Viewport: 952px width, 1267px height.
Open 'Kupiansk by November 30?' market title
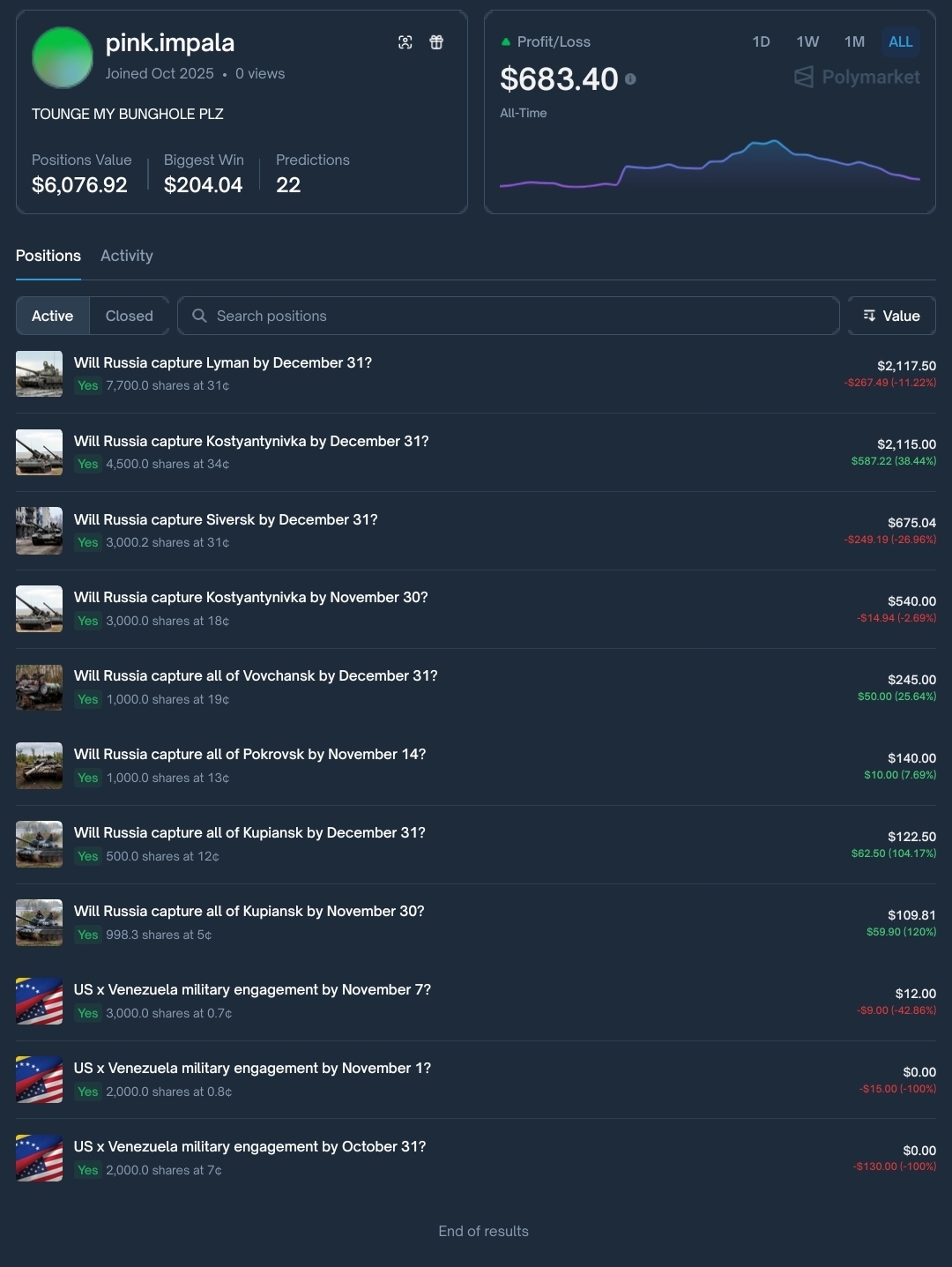point(249,911)
